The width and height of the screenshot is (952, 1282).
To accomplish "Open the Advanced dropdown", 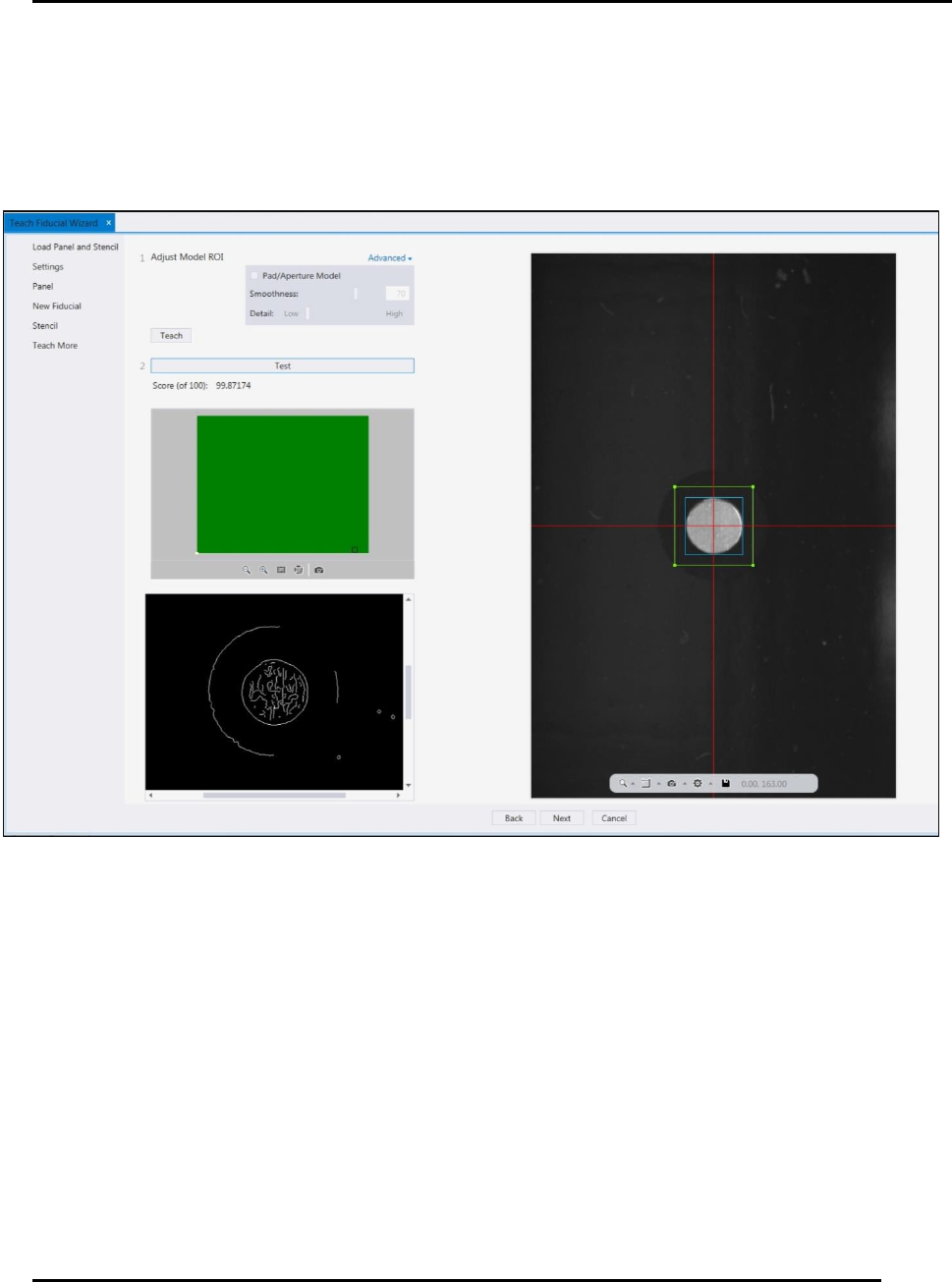I will point(390,258).
